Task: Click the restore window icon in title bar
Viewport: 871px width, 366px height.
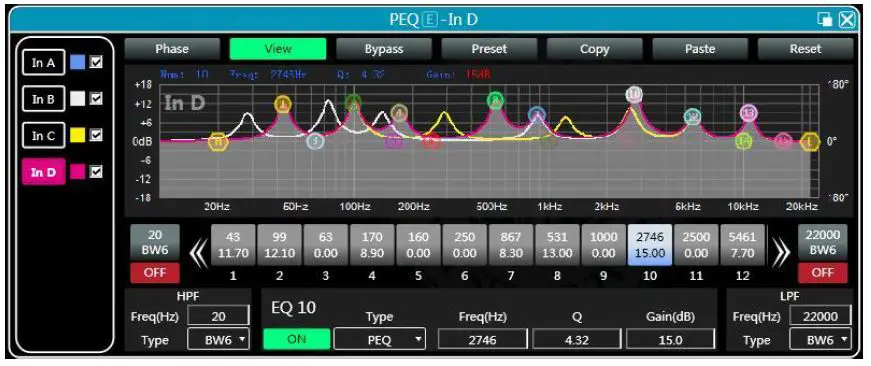Action: point(824,20)
